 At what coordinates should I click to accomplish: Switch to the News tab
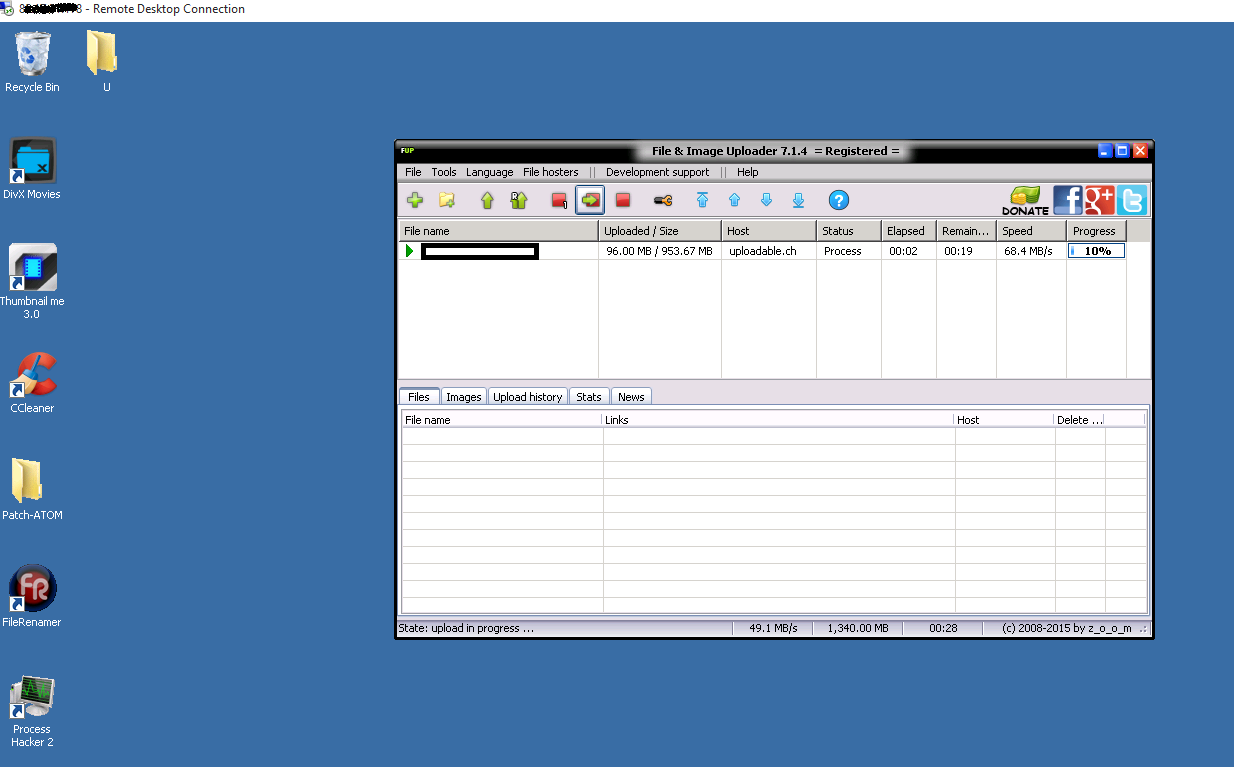coord(631,397)
